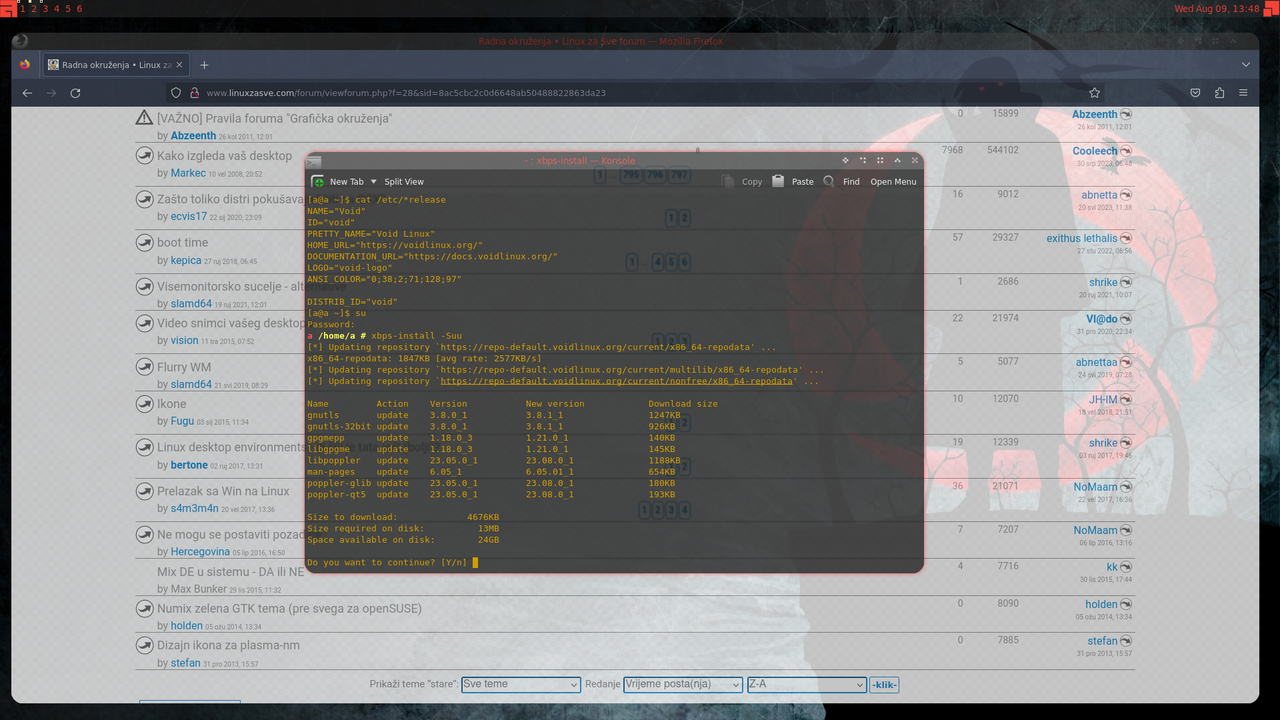This screenshot has height=720, width=1280.
Task: Open Prikaži teme 'Sve teme' dropdown
Action: click(x=520, y=684)
